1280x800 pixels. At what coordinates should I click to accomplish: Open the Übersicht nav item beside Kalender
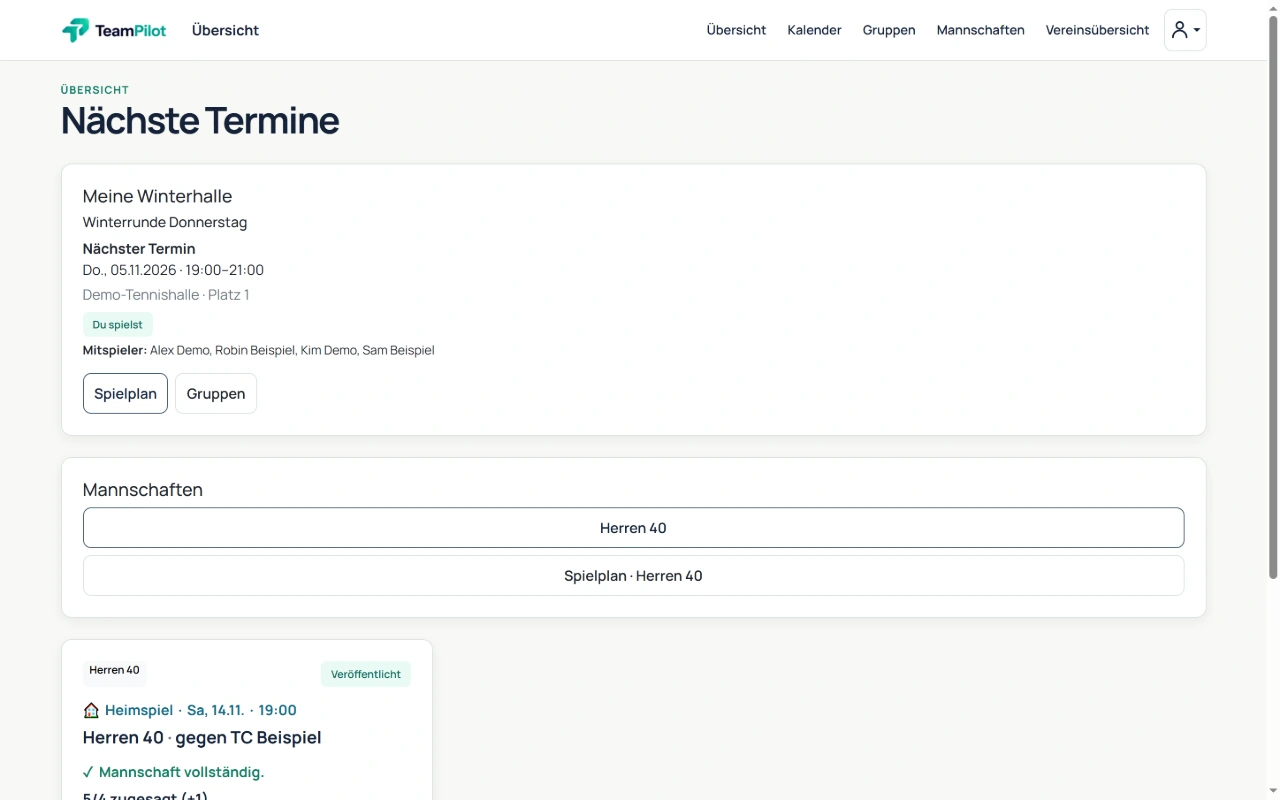(x=736, y=30)
